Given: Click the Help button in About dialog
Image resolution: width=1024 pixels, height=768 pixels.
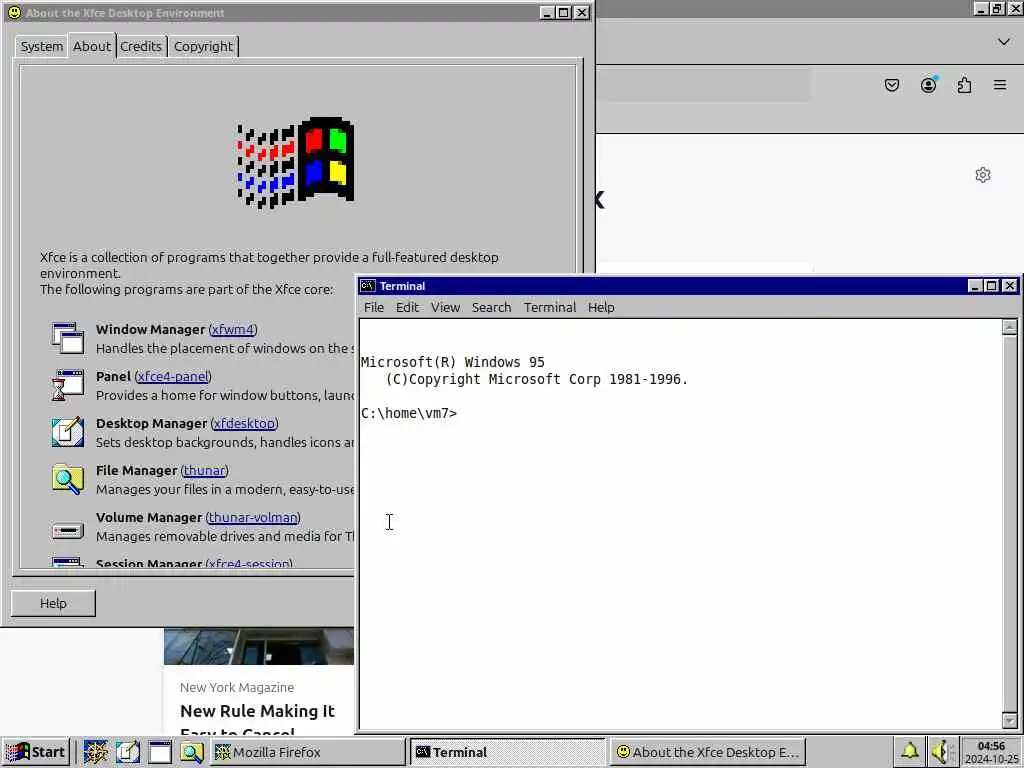Looking at the screenshot, I should (x=53, y=603).
